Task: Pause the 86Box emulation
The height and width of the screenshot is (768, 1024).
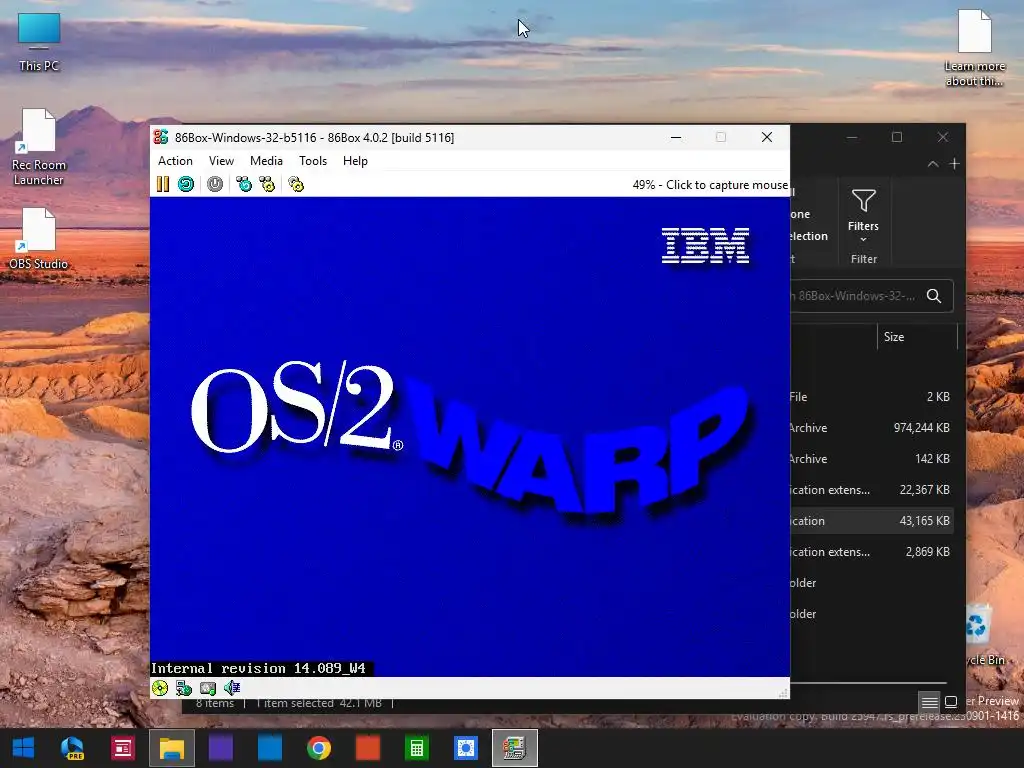Action: [x=163, y=184]
